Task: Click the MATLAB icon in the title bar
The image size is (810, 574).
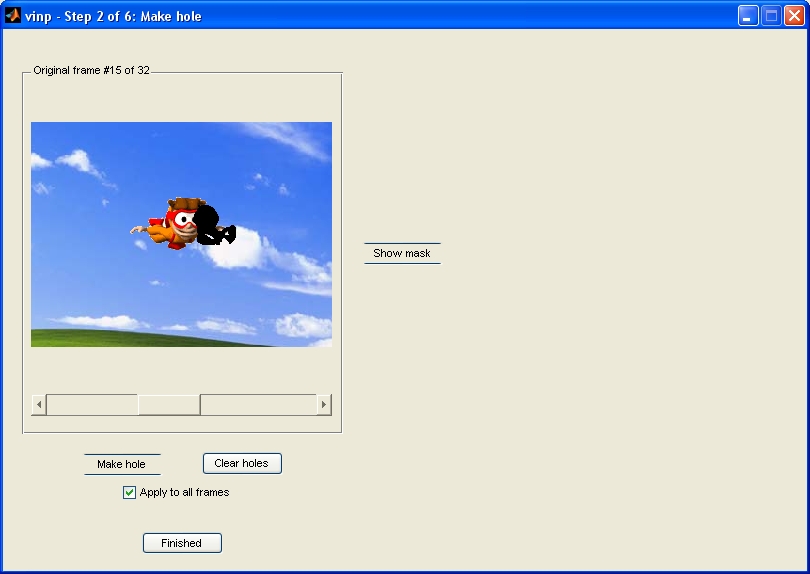Action: [13, 15]
